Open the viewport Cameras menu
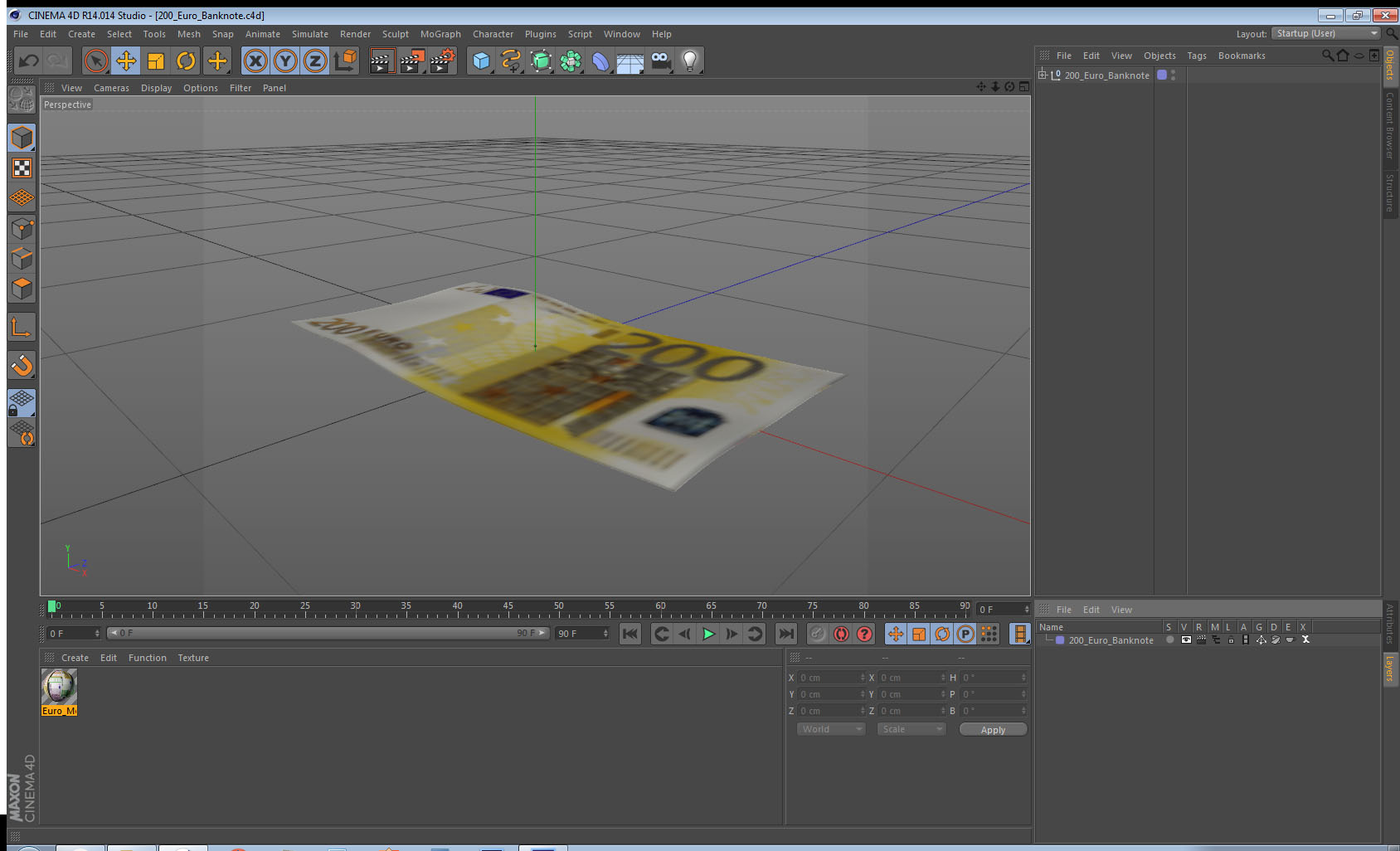 point(111,88)
